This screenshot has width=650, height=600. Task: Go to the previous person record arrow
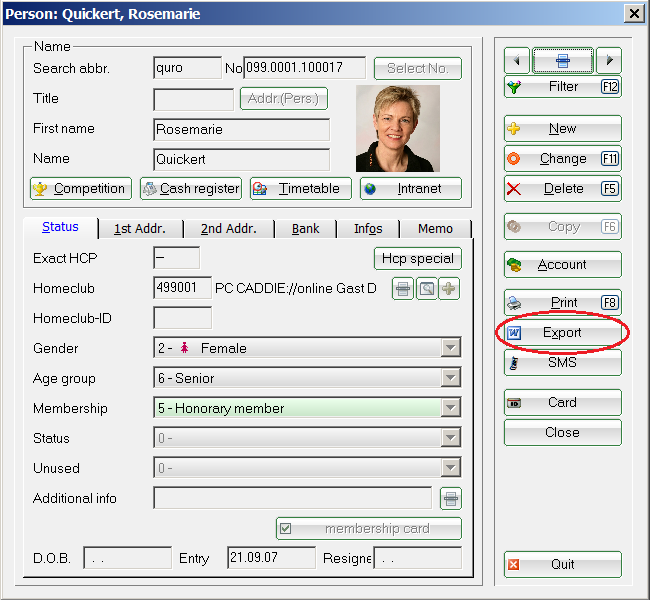click(516, 60)
